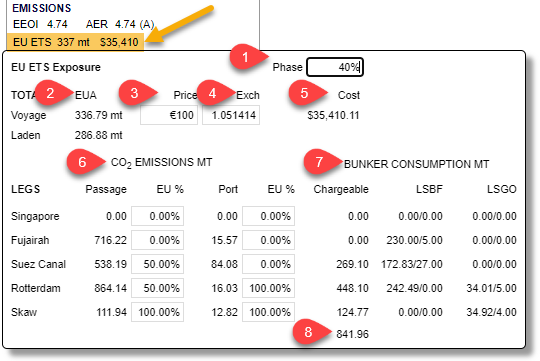Click marker 6 near CO2 Emissions heading
This screenshot has width=540, height=361.
82,162
